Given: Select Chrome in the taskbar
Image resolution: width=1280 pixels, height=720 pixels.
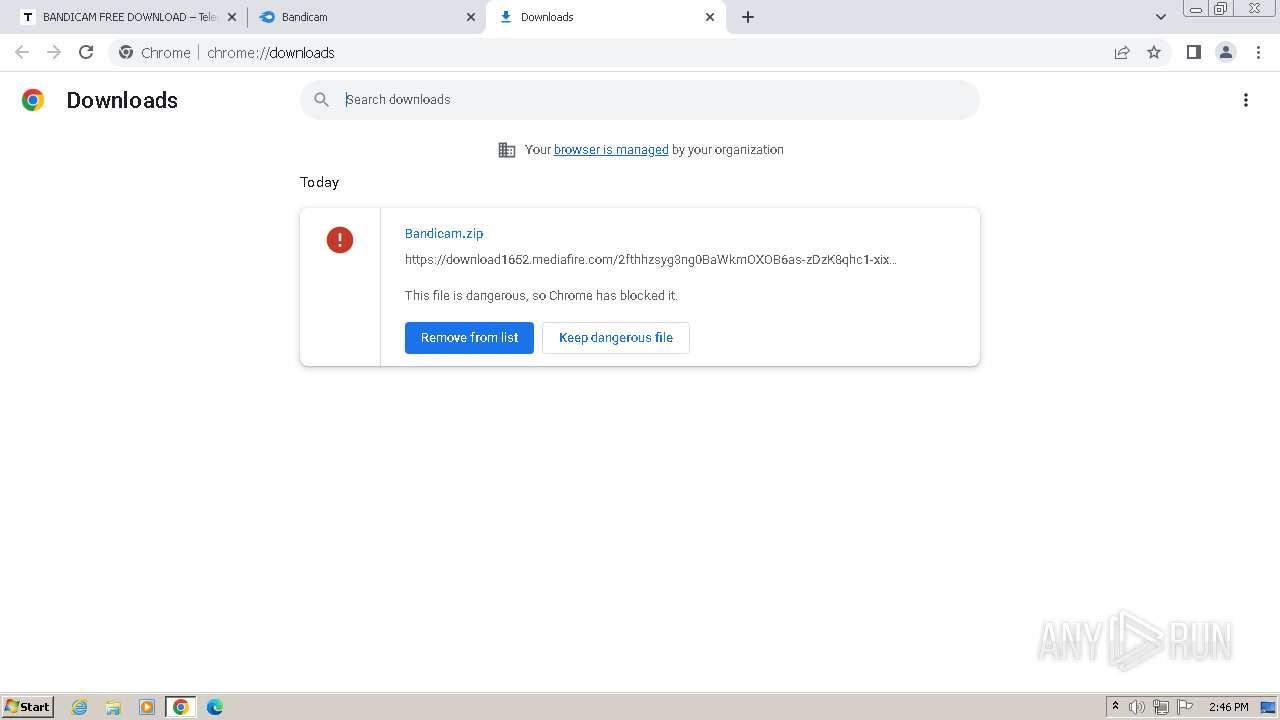Looking at the screenshot, I should (x=181, y=707).
